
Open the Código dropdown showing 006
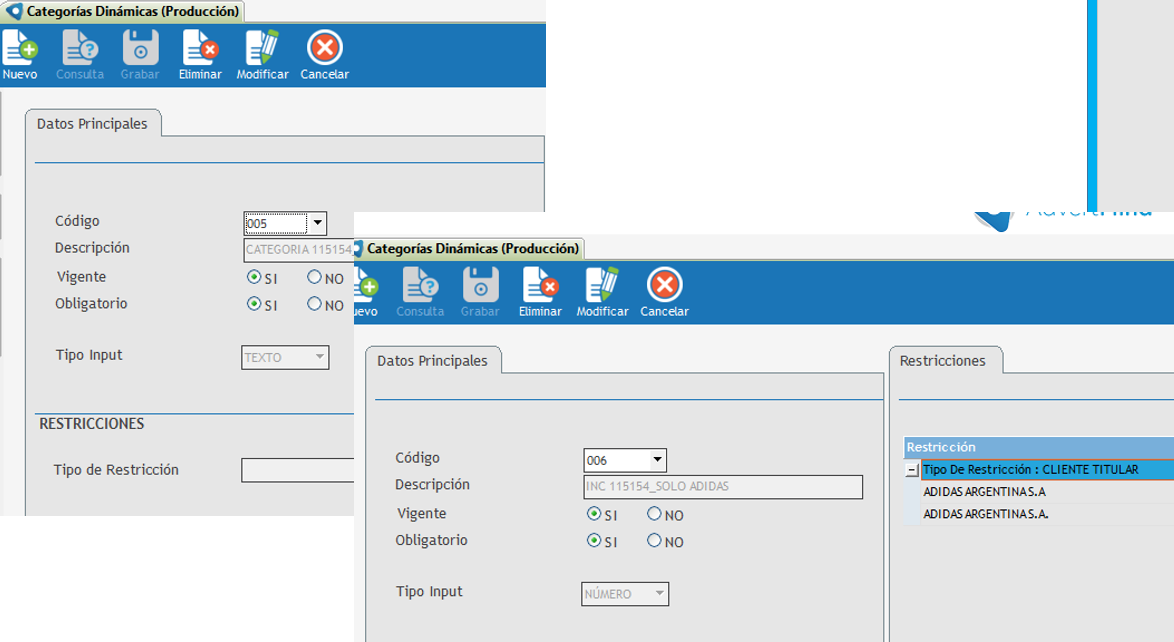657,460
